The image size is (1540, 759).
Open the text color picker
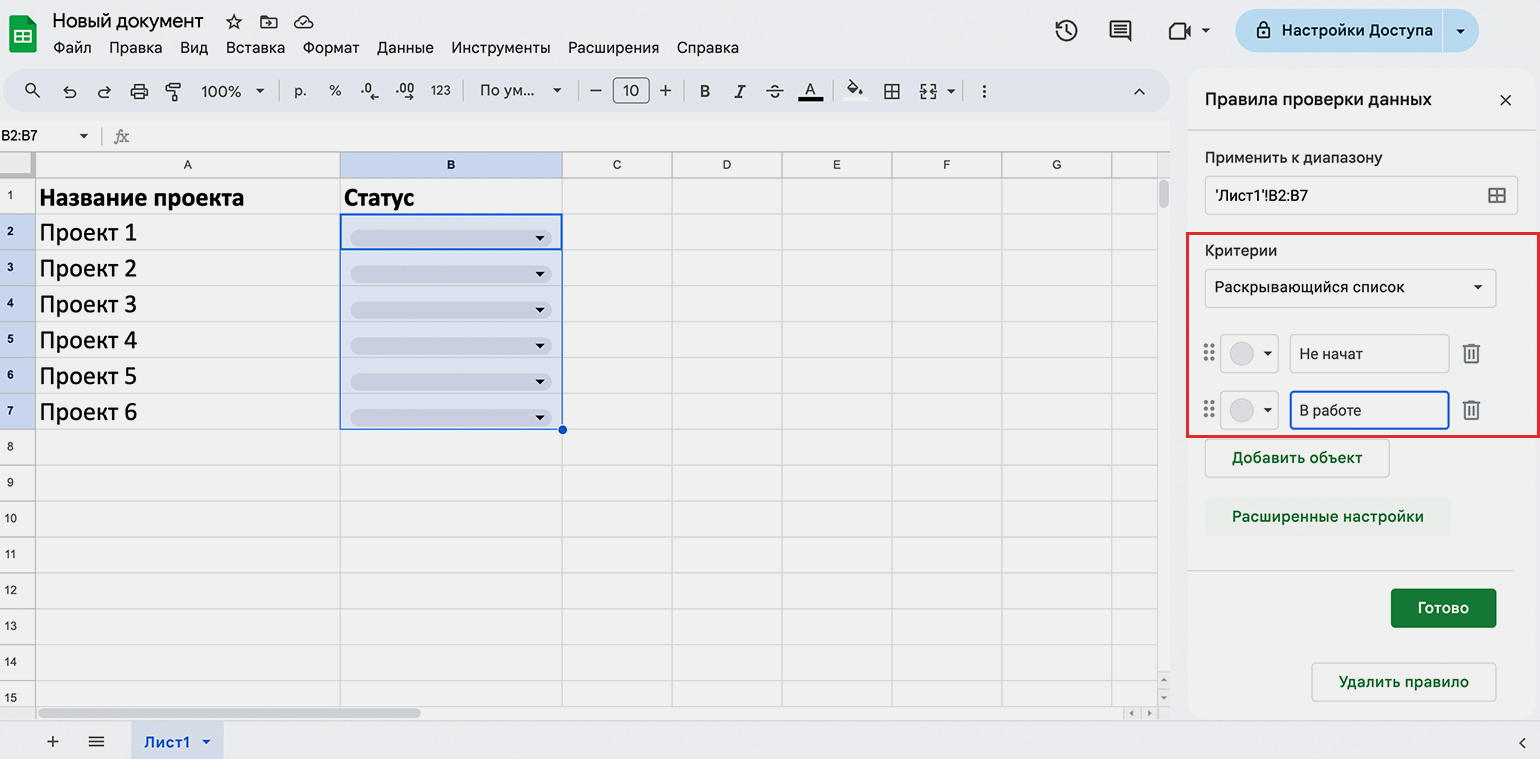click(x=810, y=91)
